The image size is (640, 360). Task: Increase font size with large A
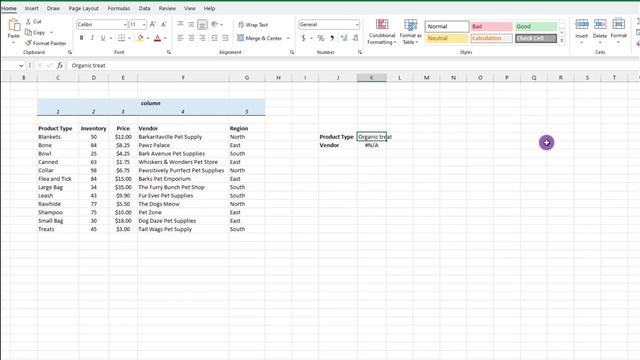tap(153, 24)
